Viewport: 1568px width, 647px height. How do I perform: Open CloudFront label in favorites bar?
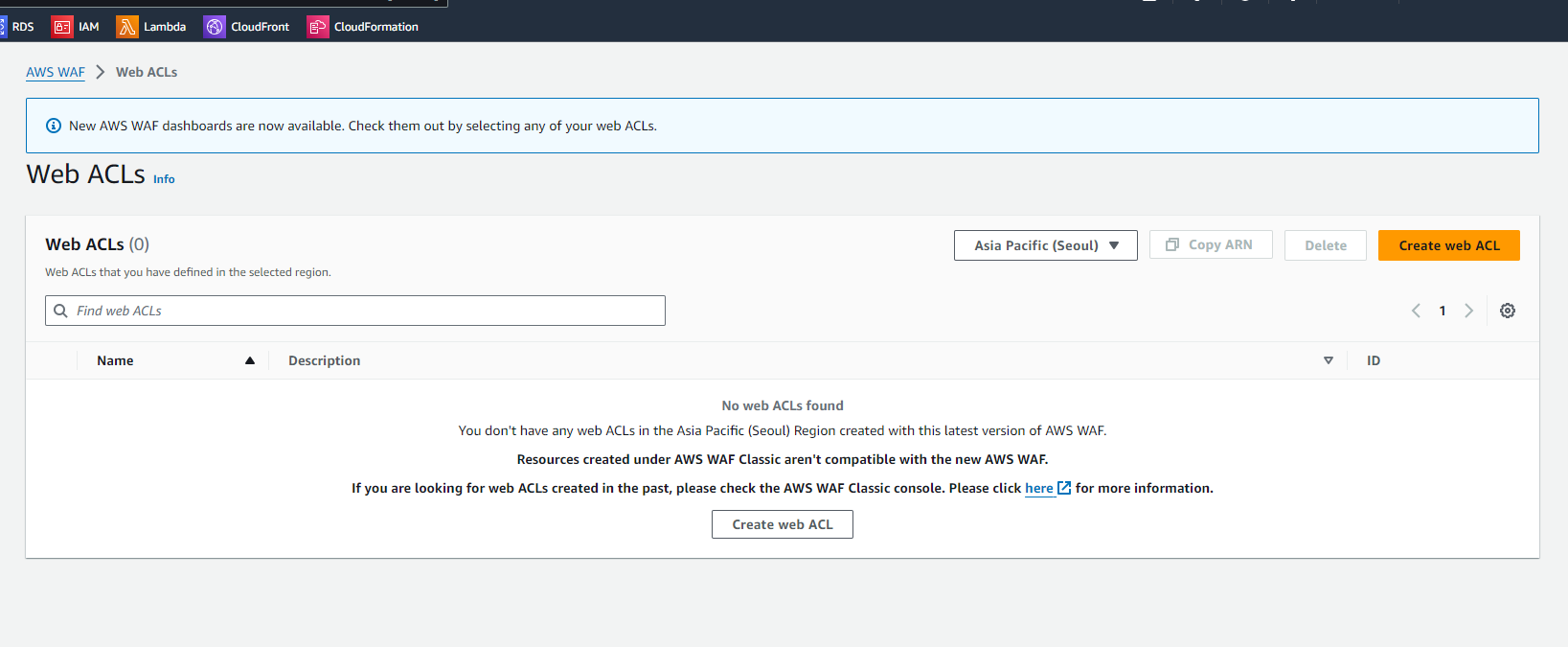coord(260,27)
